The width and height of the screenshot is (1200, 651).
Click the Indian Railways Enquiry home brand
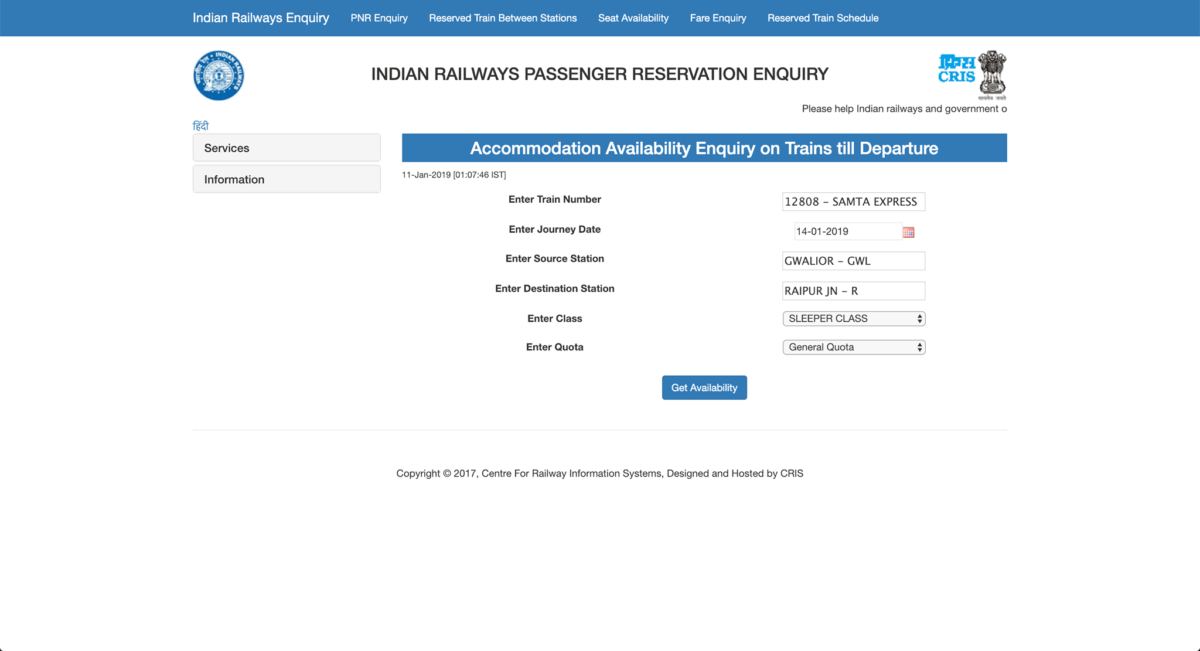(x=260, y=17)
